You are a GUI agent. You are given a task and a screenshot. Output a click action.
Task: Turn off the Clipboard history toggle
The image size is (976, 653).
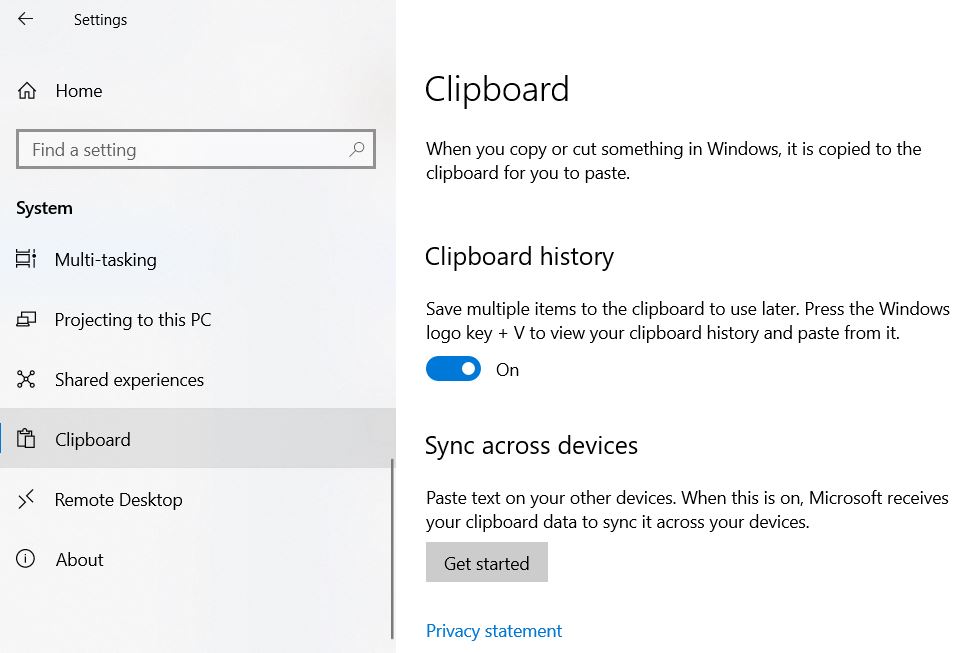tap(453, 369)
